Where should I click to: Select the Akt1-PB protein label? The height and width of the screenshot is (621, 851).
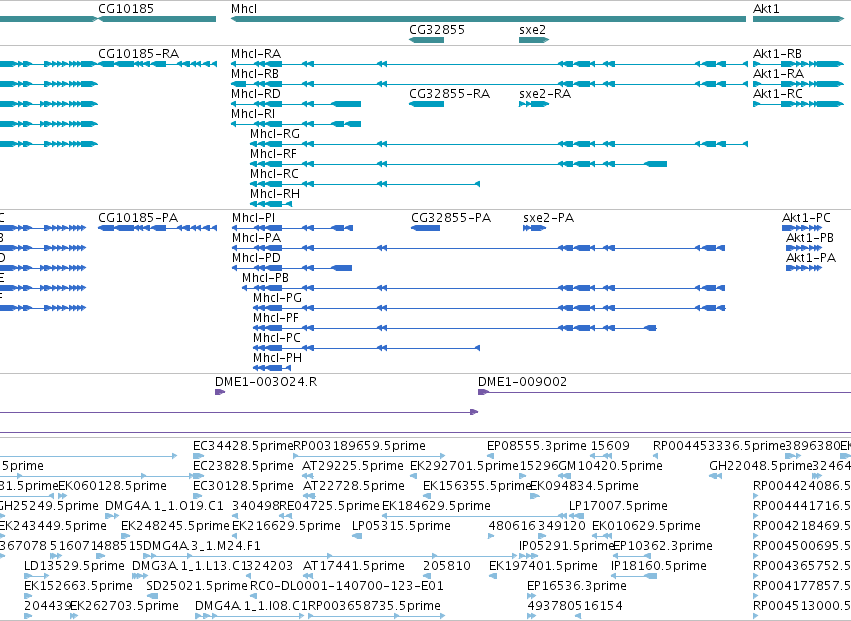tap(810, 238)
